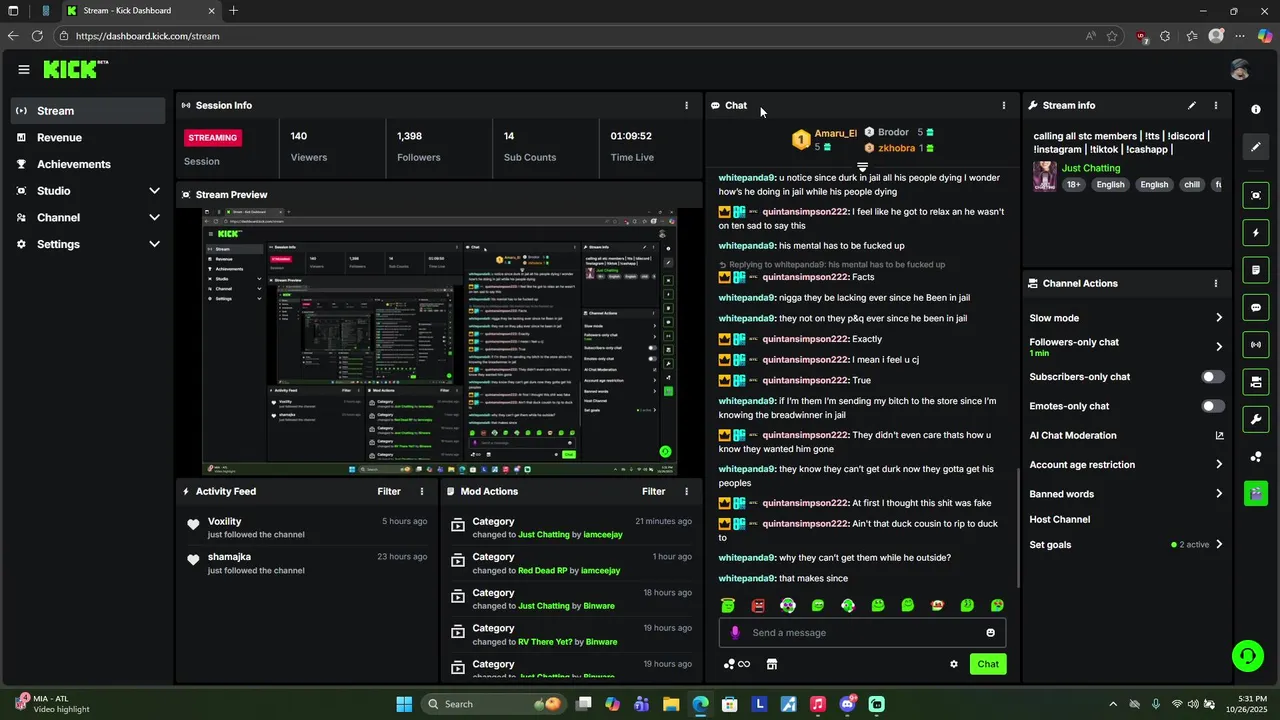Screen dimensions: 1280x720
Task: Open Windows Start menu
Action: coord(404,704)
